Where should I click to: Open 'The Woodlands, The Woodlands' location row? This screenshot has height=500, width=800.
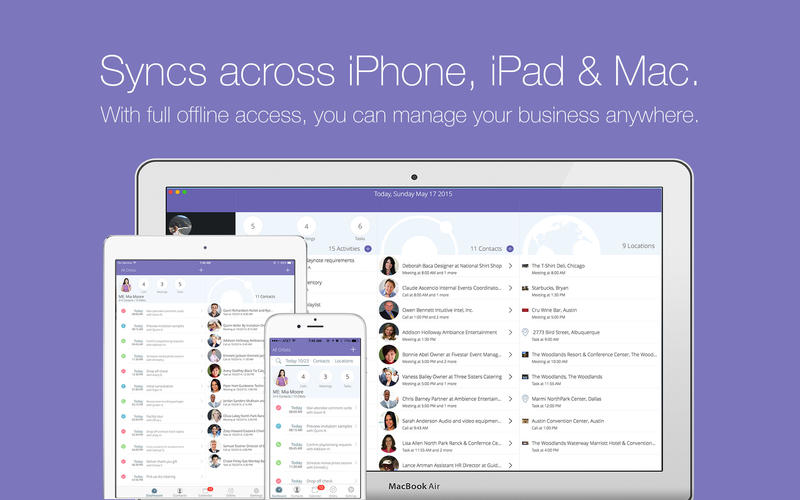(589, 379)
